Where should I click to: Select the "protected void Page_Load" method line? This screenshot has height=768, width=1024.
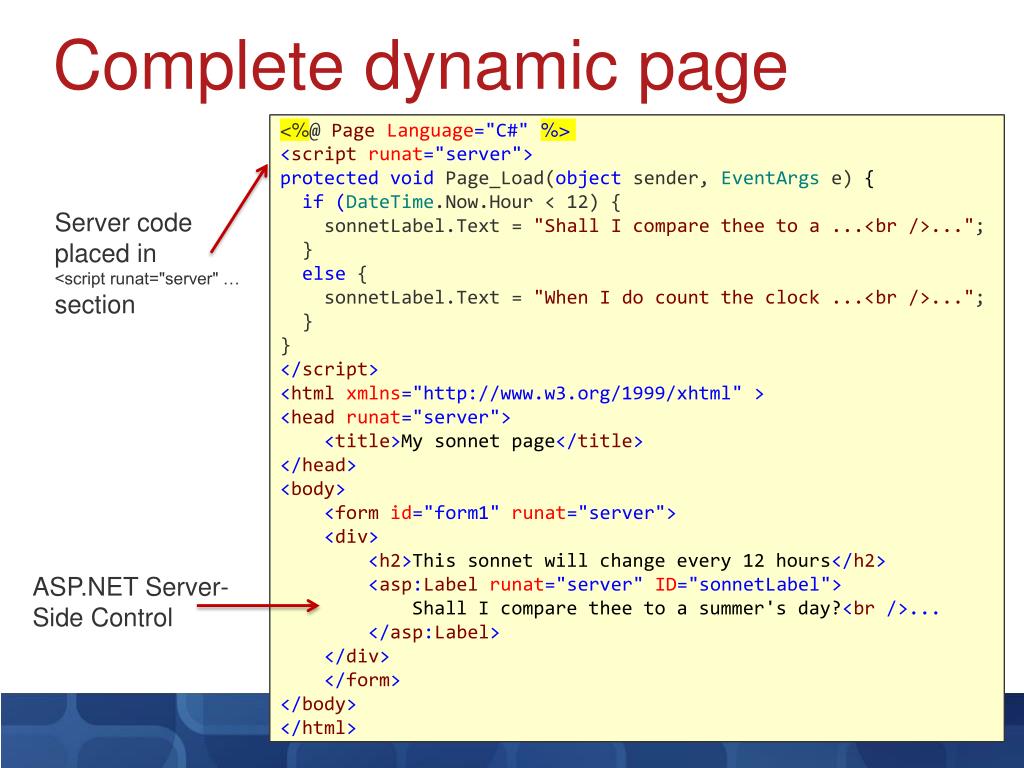[x=577, y=178]
